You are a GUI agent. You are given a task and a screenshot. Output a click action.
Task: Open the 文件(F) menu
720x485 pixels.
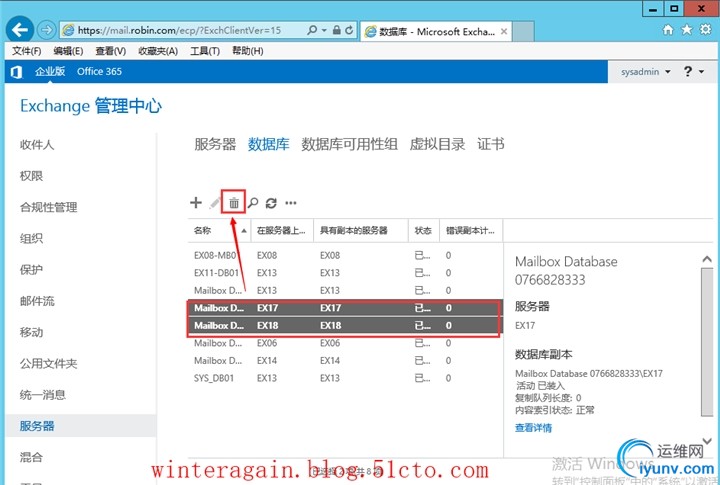click(26, 51)
